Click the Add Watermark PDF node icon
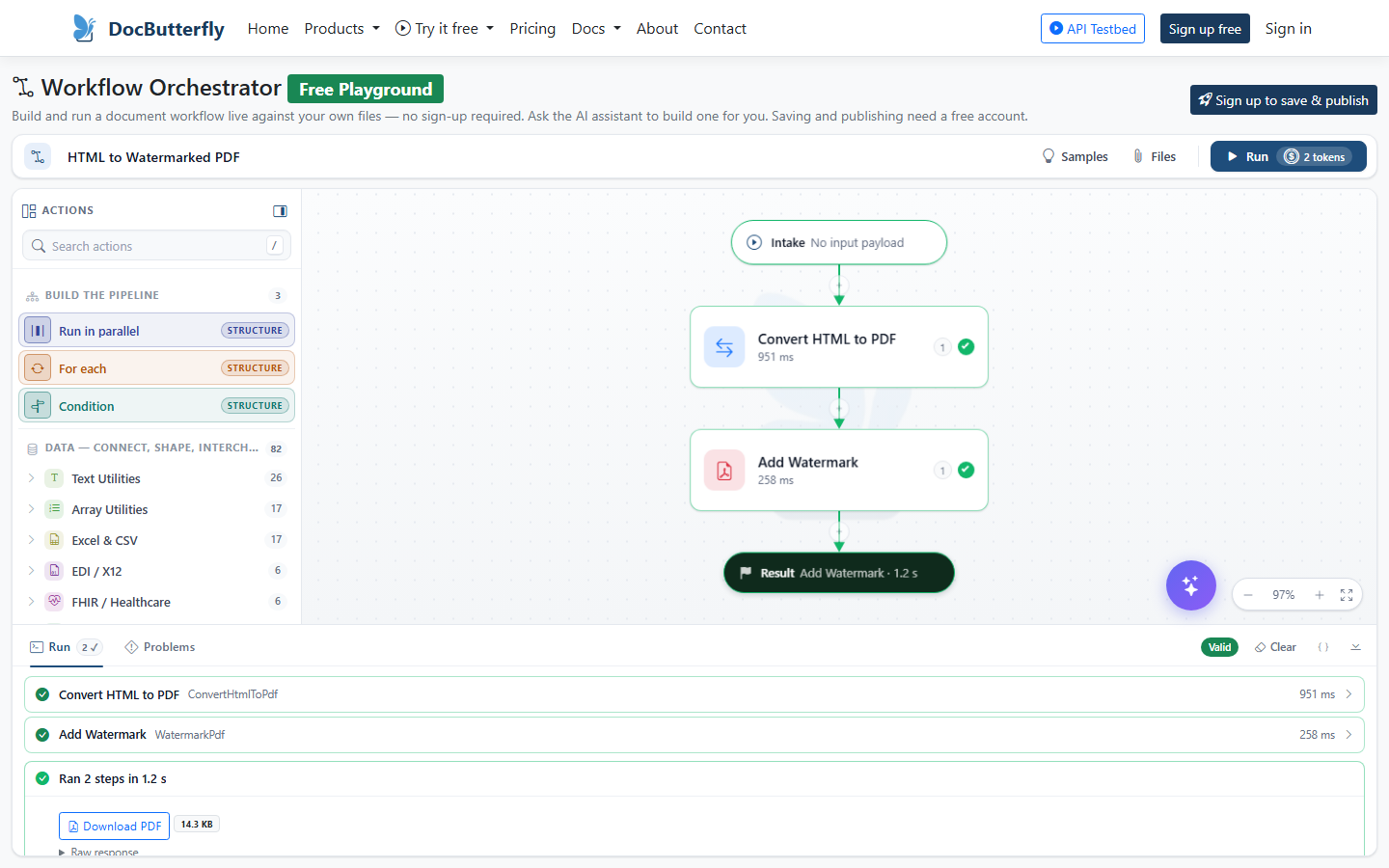The image size is (1389, 868). click(x=724, y=471)
